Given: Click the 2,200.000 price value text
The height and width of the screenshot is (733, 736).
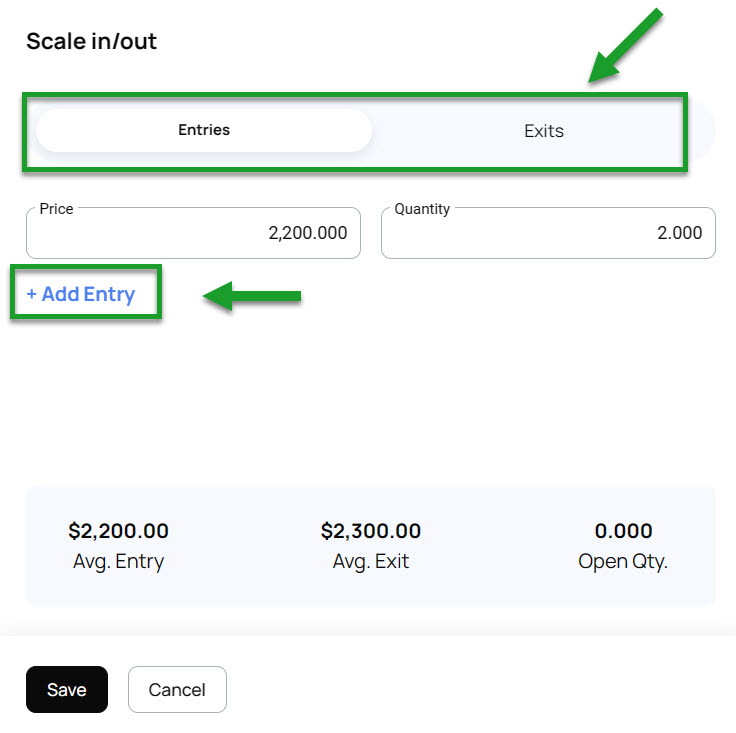Looking at the screenshot, I should tap(307, 233).
